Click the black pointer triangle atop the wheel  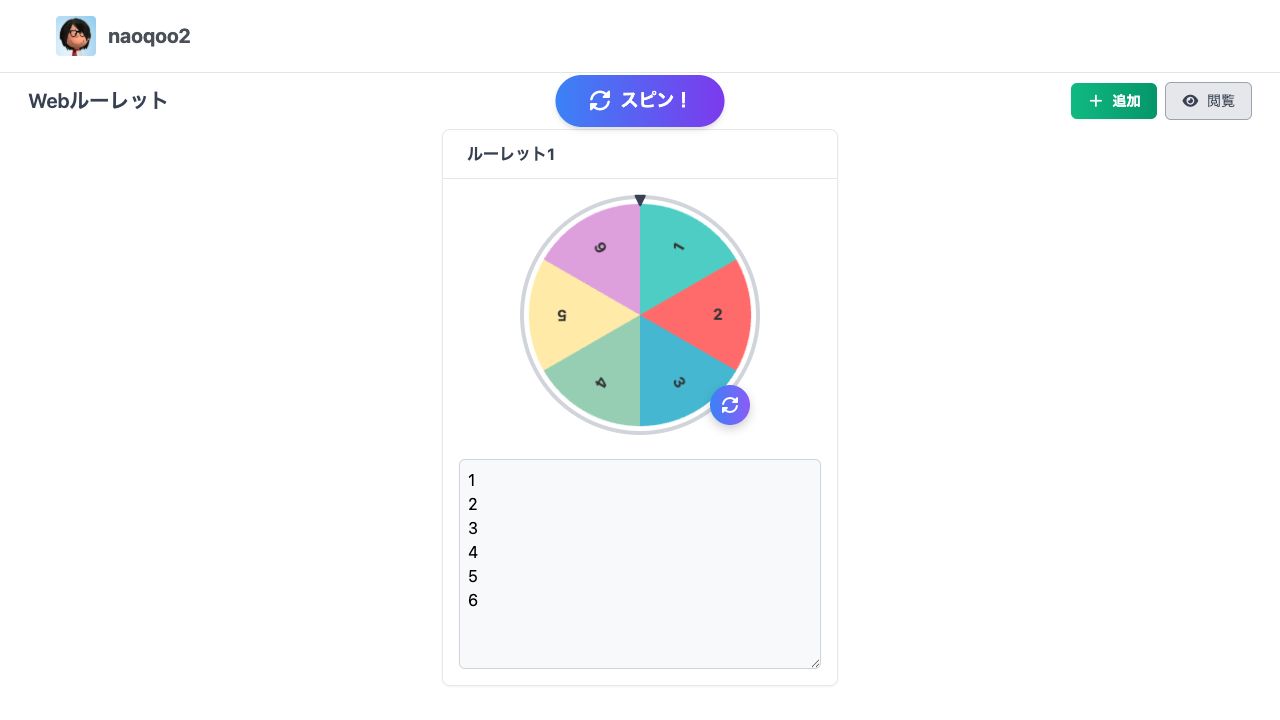640,200
